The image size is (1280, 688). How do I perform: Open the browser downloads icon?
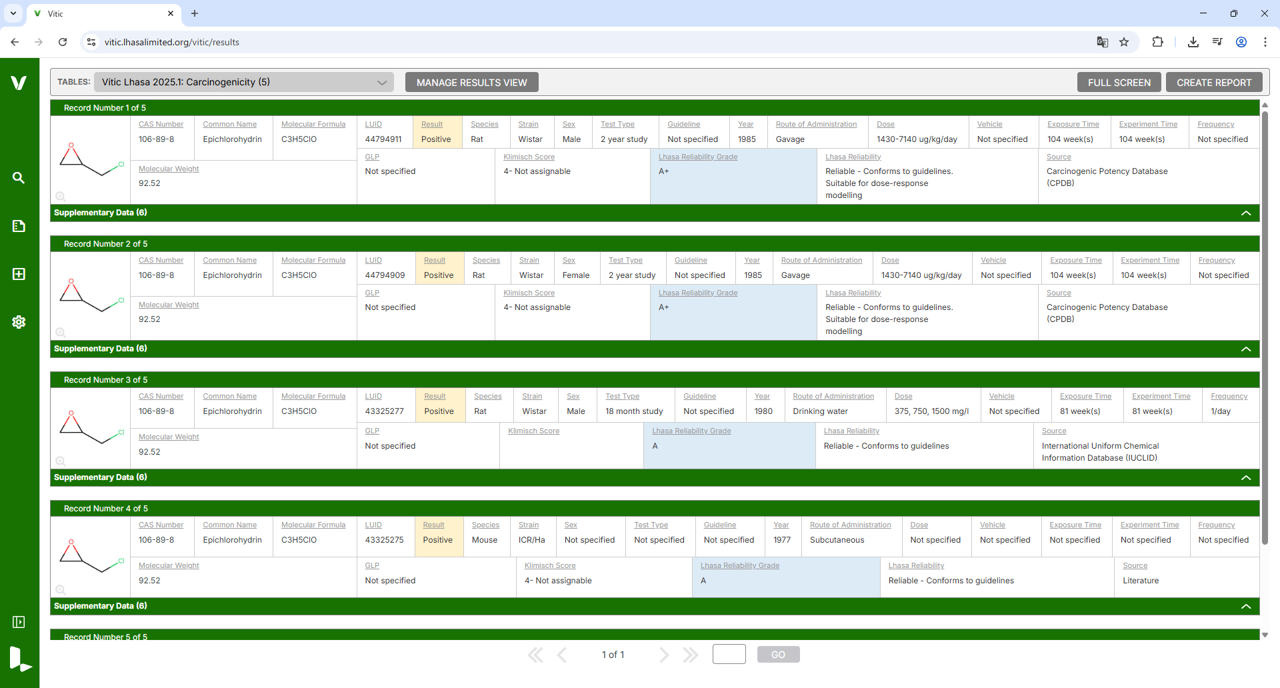point(1193,42)
